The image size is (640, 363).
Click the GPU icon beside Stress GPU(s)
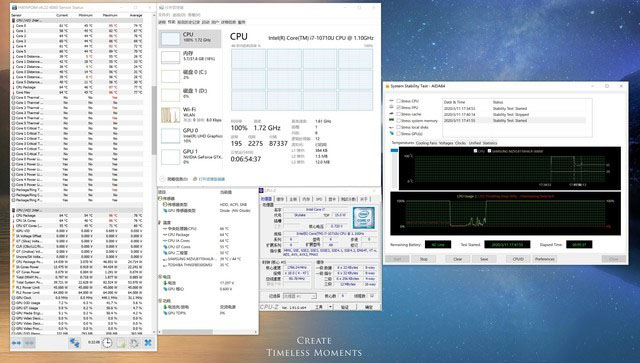(392, 134)
